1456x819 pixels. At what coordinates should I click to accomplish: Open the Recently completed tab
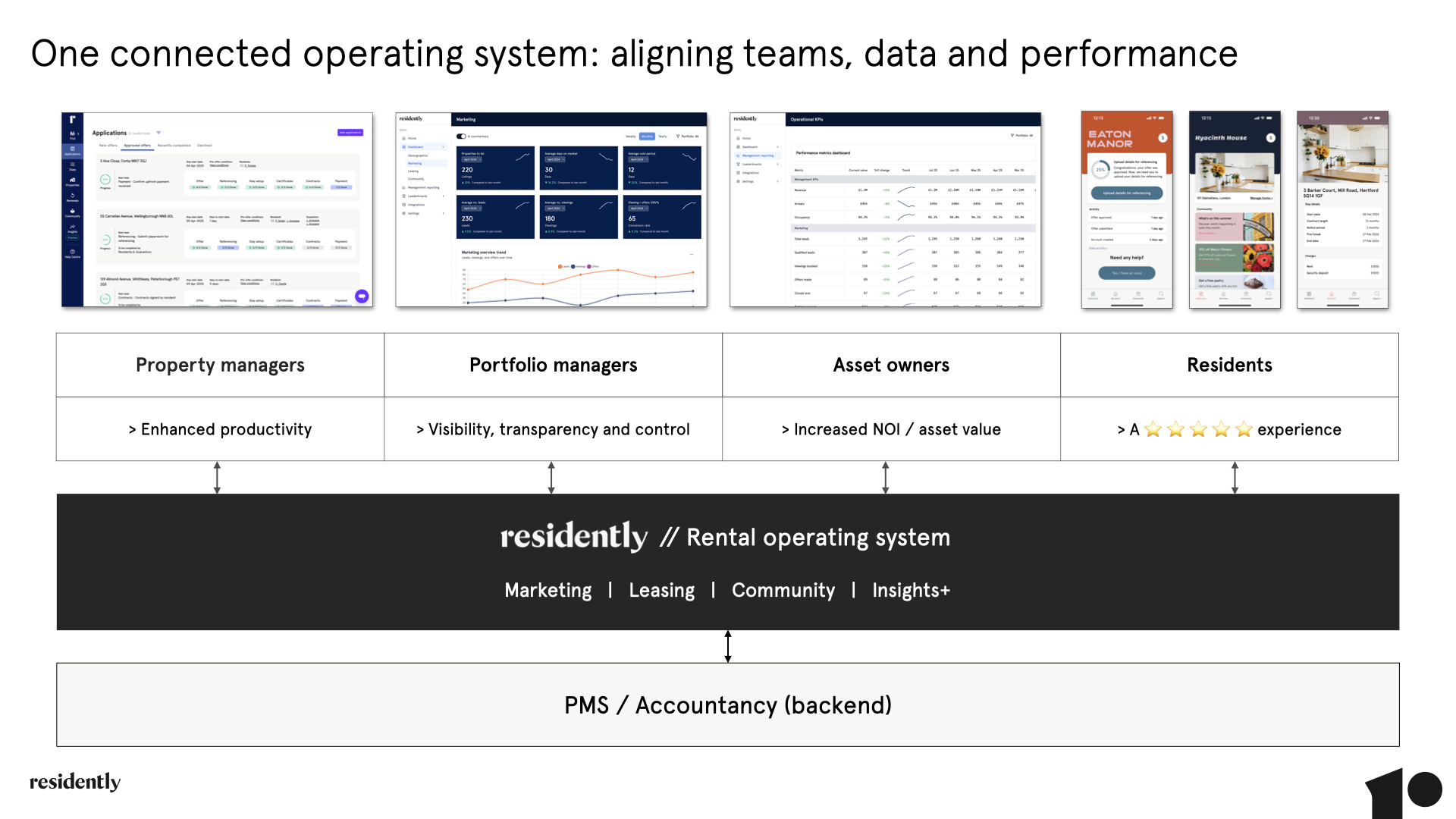pos(174,146)
